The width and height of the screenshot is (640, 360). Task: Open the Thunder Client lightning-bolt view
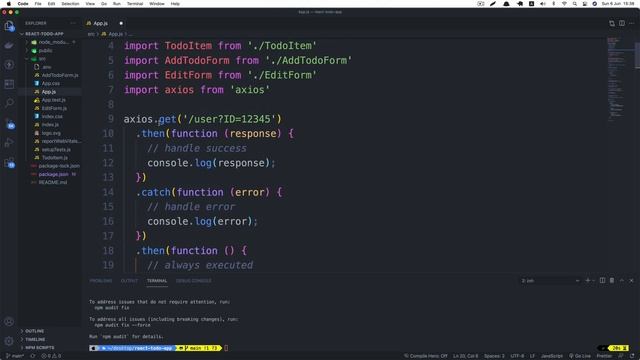coord(9,64)
